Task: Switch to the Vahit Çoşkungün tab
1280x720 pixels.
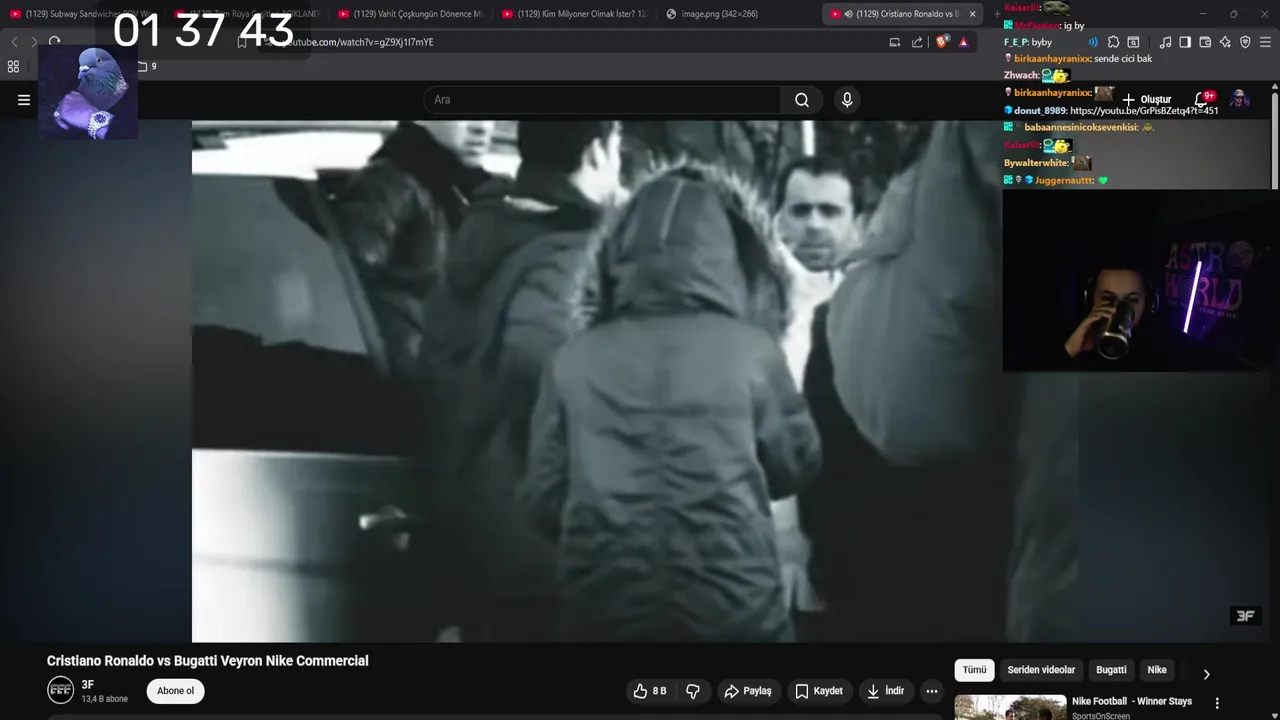Action: (411, 14)
